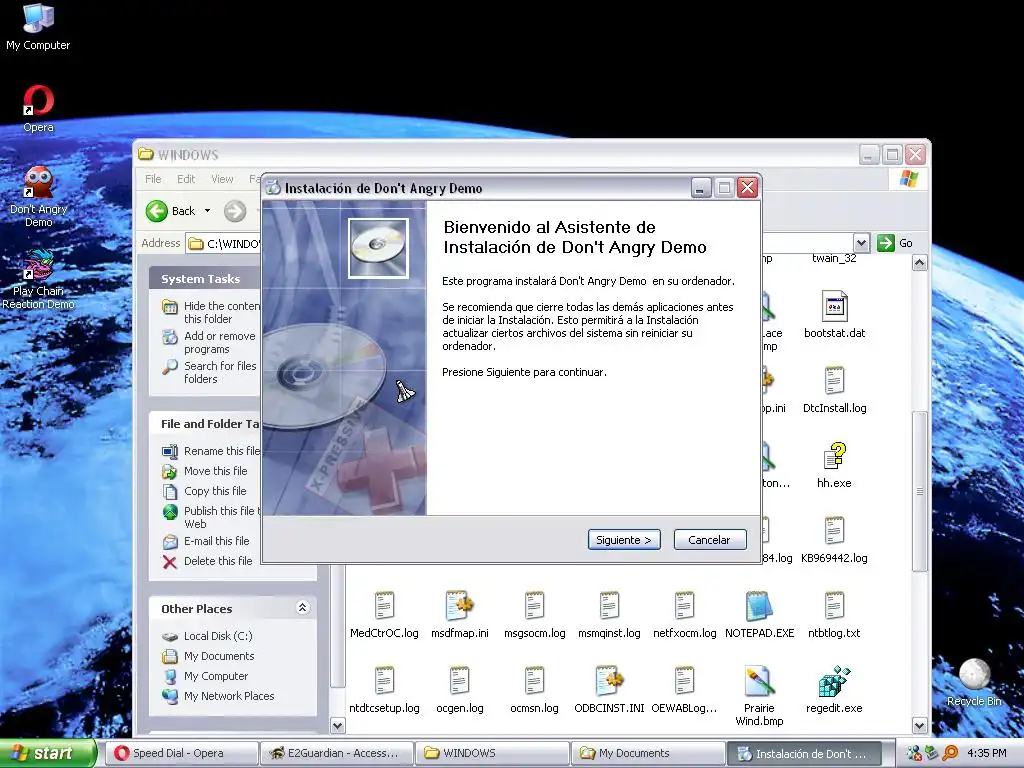Select Play Chain Reaction Demo desktop icon
This screenshot has width=1024, height=768.
(38, 280)
